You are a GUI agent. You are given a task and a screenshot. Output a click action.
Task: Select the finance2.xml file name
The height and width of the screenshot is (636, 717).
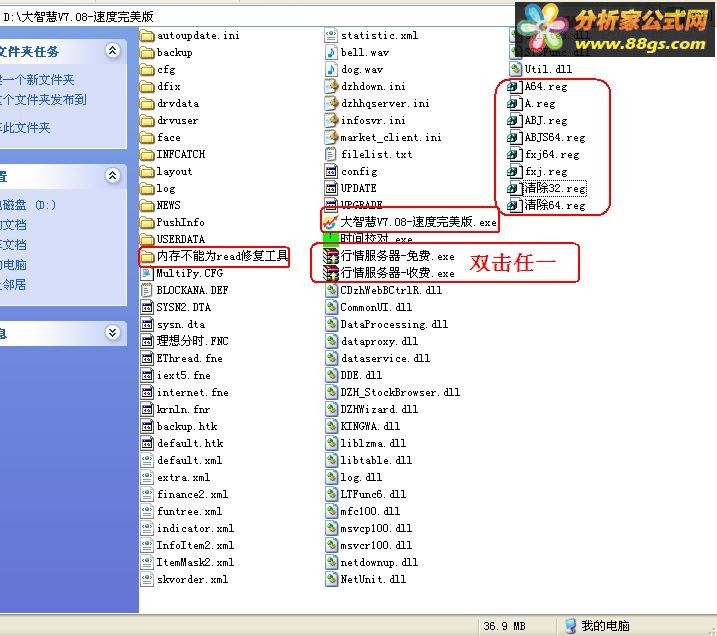[x=193, y=494]
